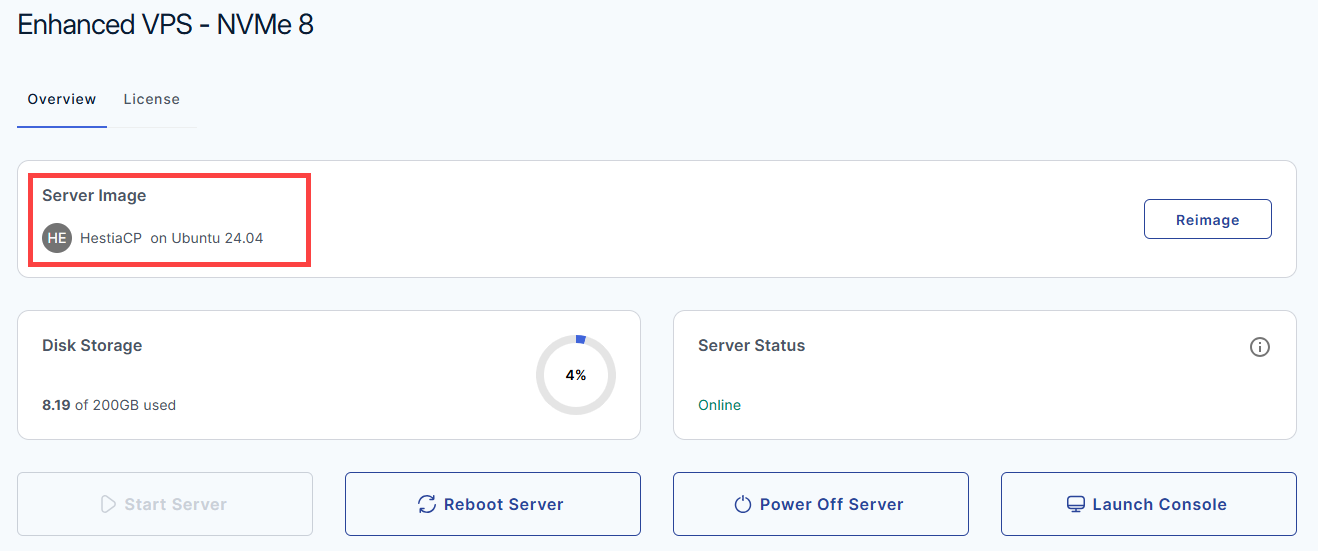This screenshot has width=1318, height=551.
Task: Click the info icon in Server Status
Action: [1260, 347]
